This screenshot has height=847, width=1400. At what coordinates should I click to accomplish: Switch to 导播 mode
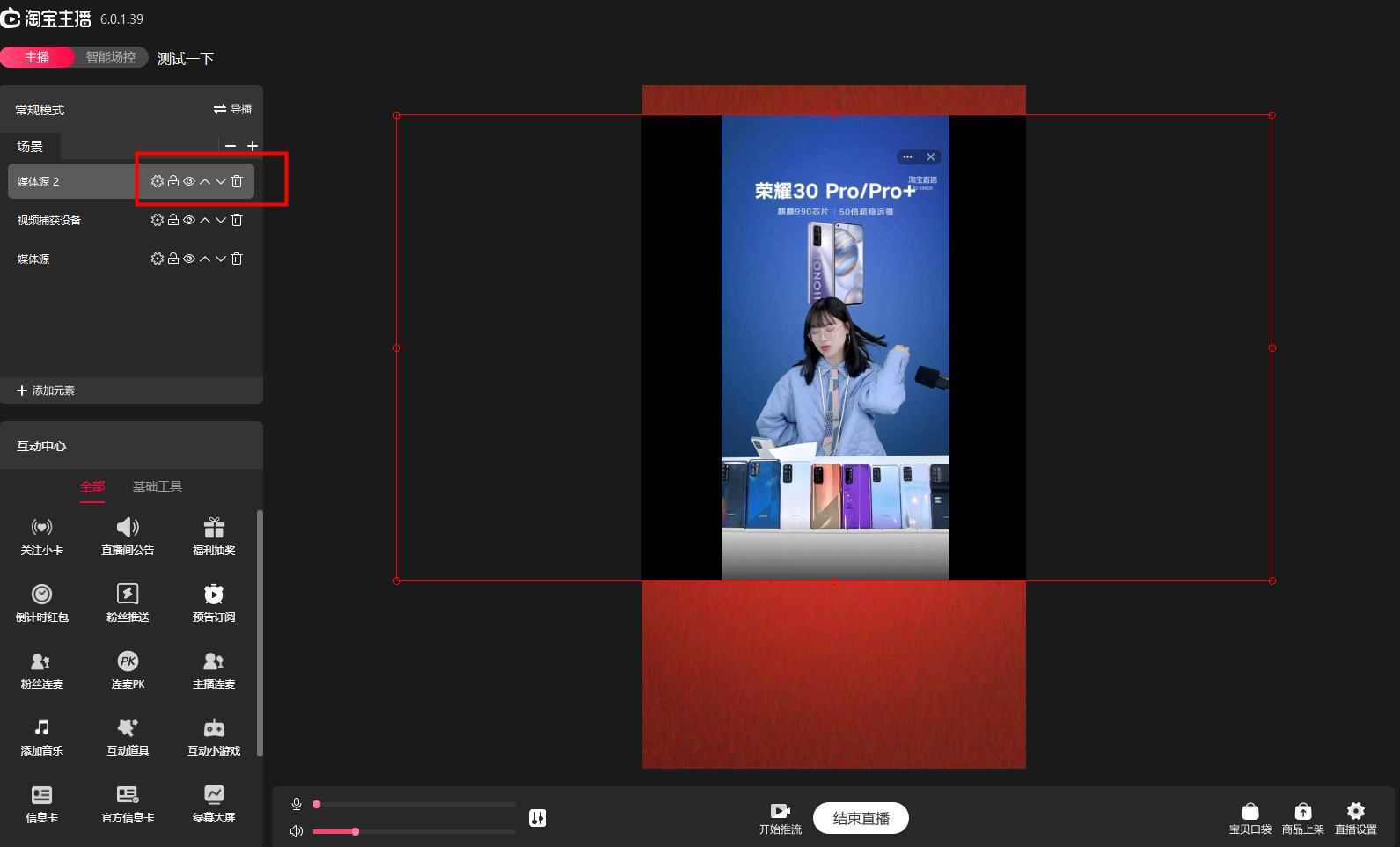click(232, 109)
